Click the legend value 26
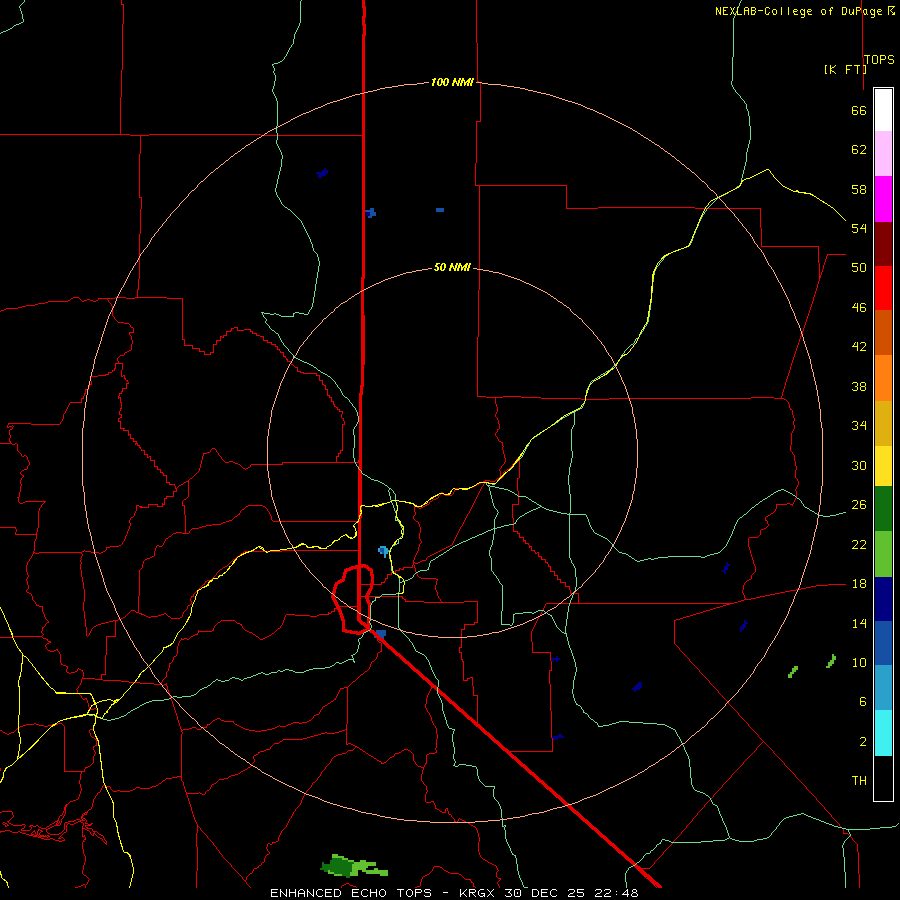900x900 pixels. [859, 505]
